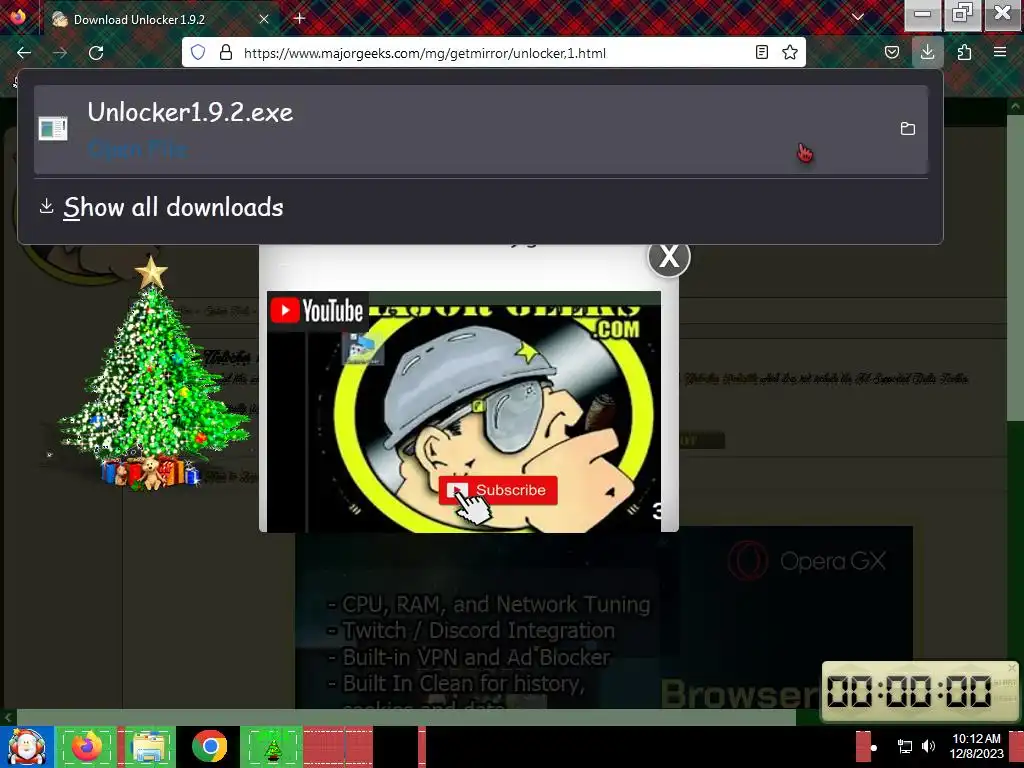Switch to Firefox in taskbar

click(x=86, y=746)
